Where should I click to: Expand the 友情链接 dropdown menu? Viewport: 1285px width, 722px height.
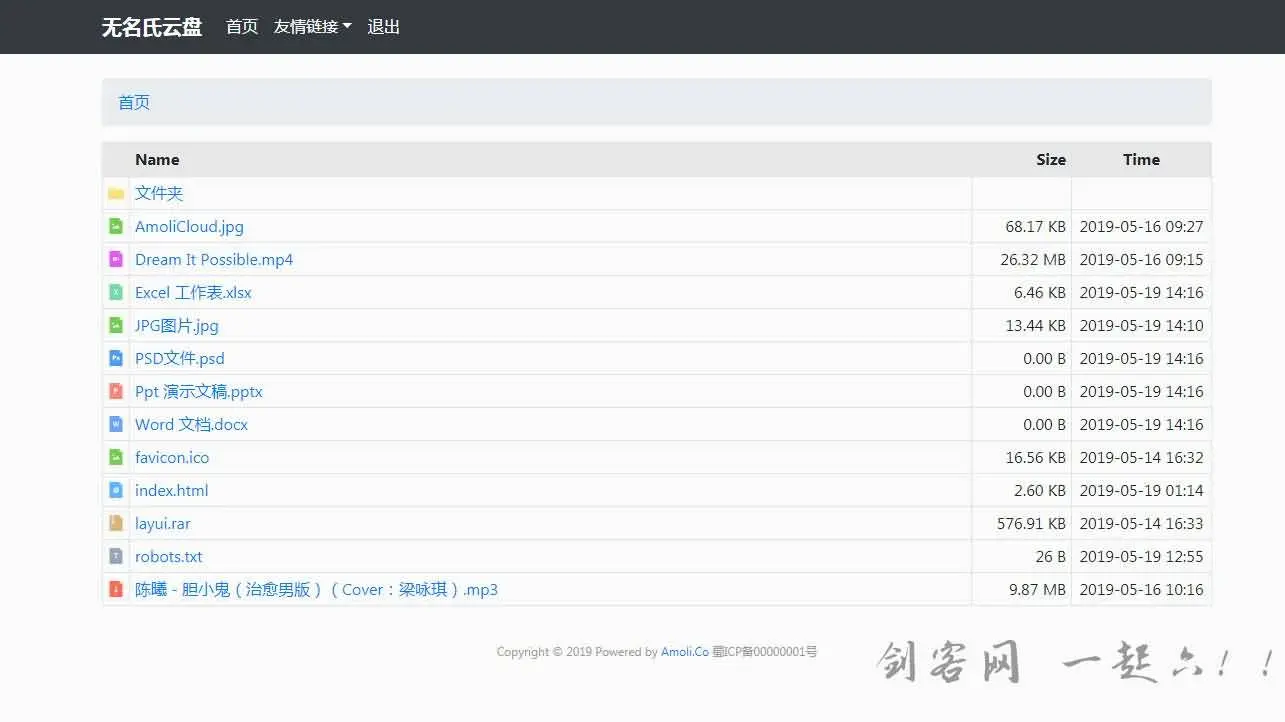(312, 27)
